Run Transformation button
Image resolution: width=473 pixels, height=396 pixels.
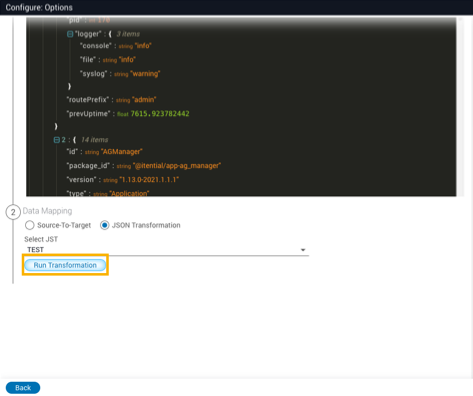tap(65, 265)
